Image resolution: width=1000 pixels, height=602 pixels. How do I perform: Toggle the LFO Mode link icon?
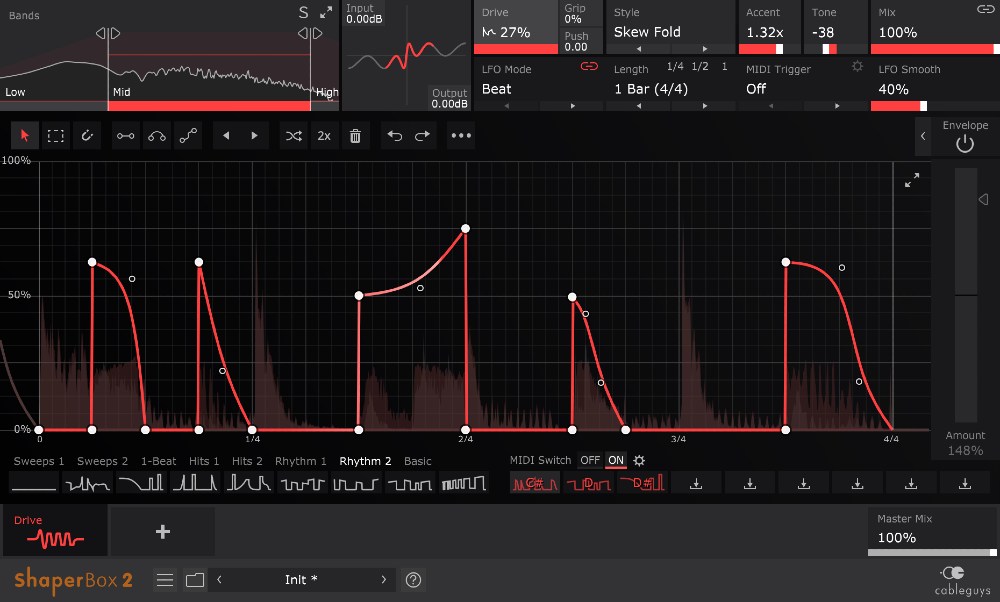click(589, 66)
